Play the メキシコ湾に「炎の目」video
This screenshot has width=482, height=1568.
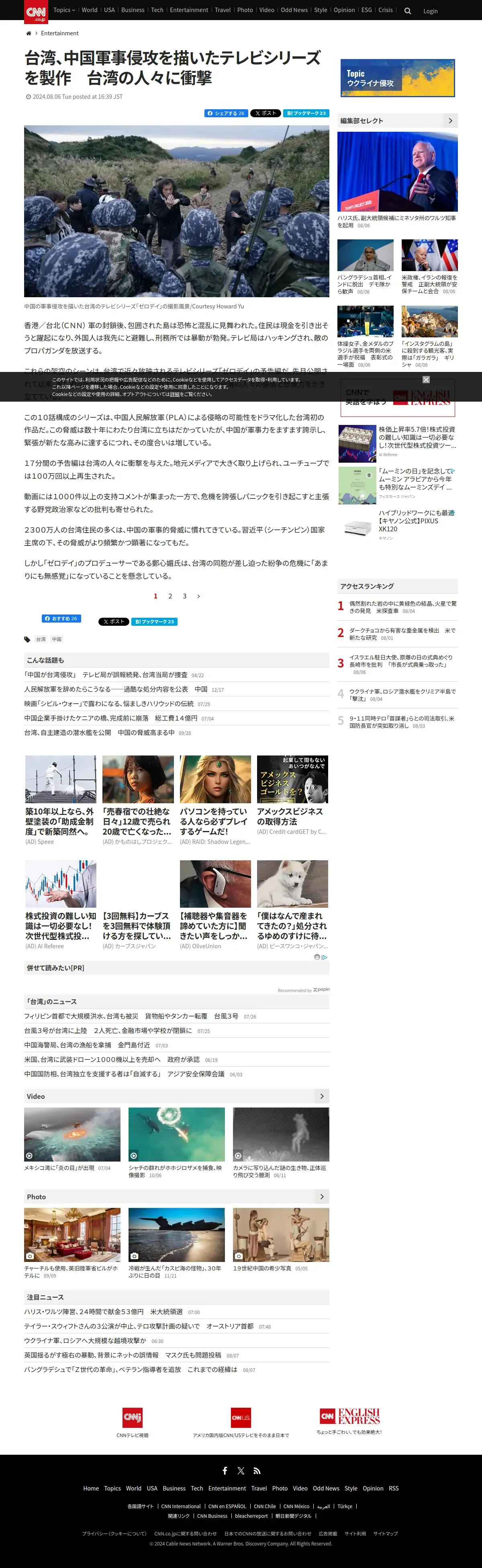point(72,1135)
